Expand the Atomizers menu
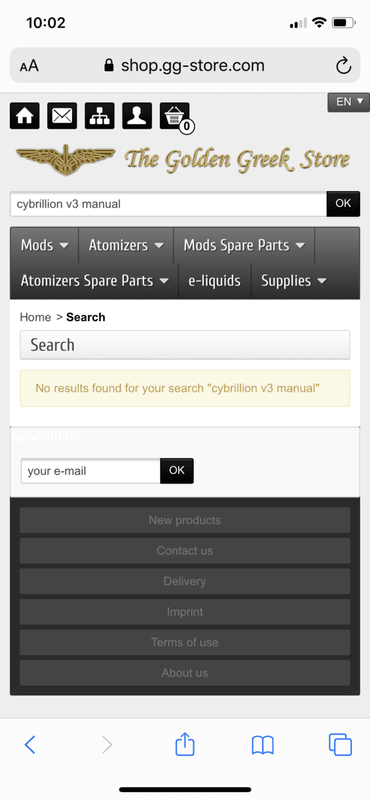 point(126,245)
